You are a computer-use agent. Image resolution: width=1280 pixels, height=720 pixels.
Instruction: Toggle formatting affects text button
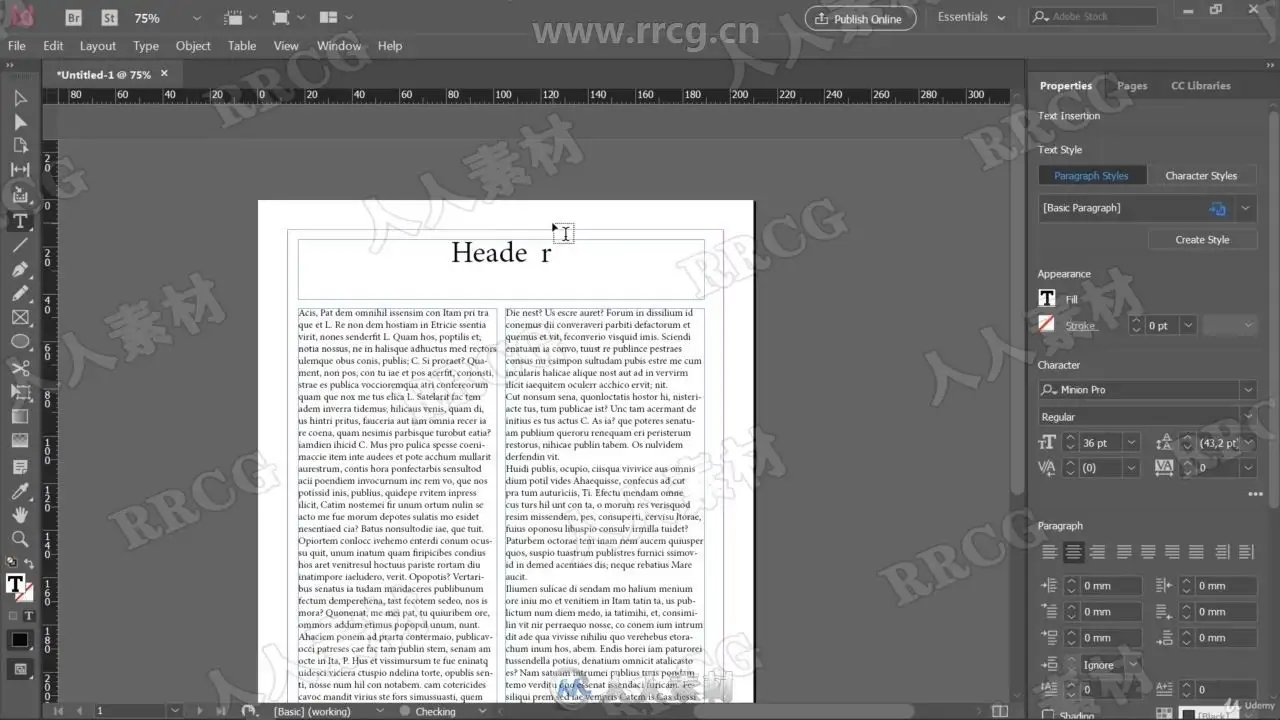click(x=28, y=616)
